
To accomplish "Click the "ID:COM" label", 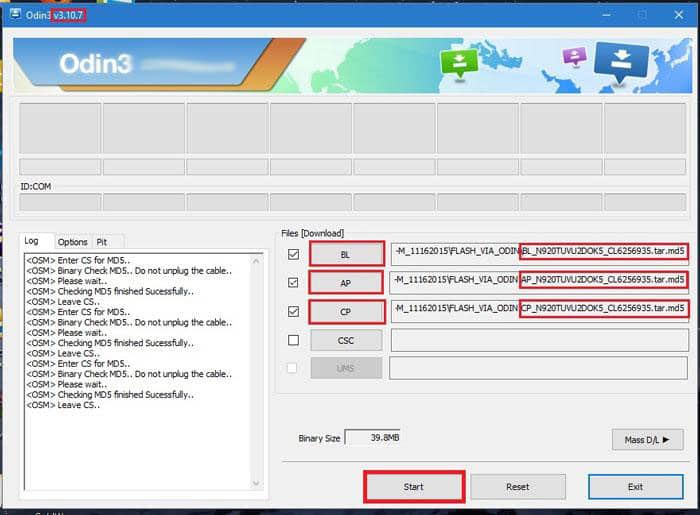I will click(x=36, y=187).
